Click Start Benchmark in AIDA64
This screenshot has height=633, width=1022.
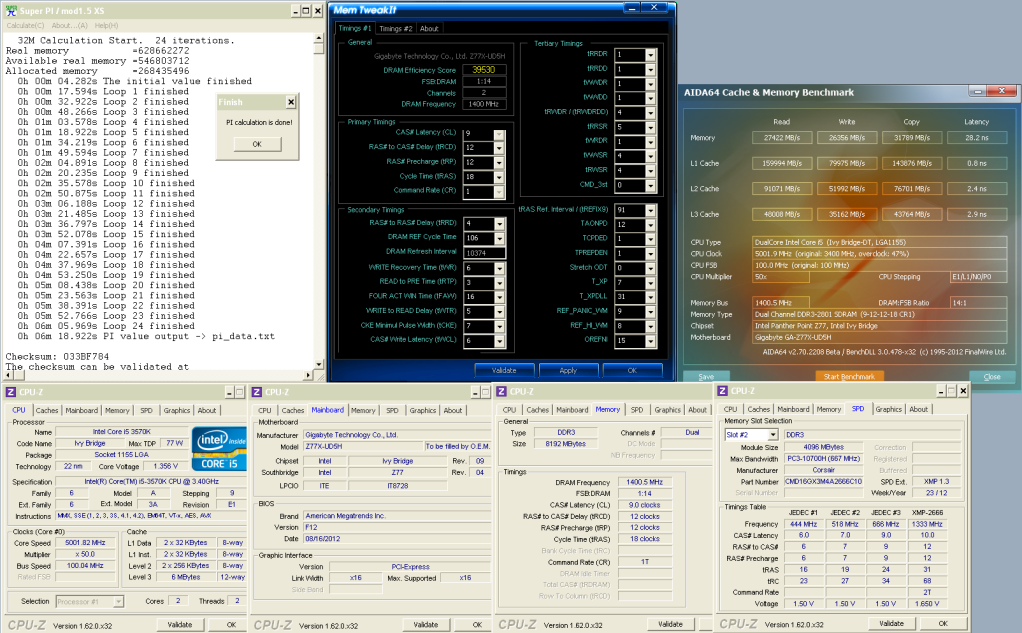coord(849,377)
